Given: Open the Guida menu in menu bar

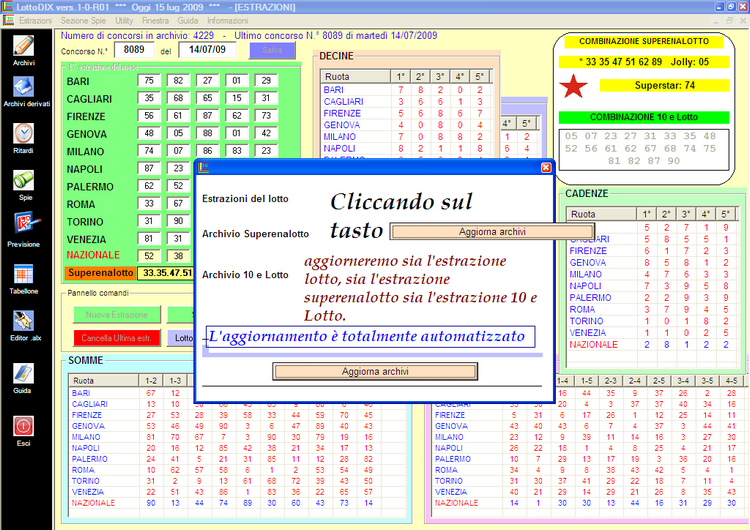Looking at the screenshot, I should pyautogui.click(x=188, y=21).
